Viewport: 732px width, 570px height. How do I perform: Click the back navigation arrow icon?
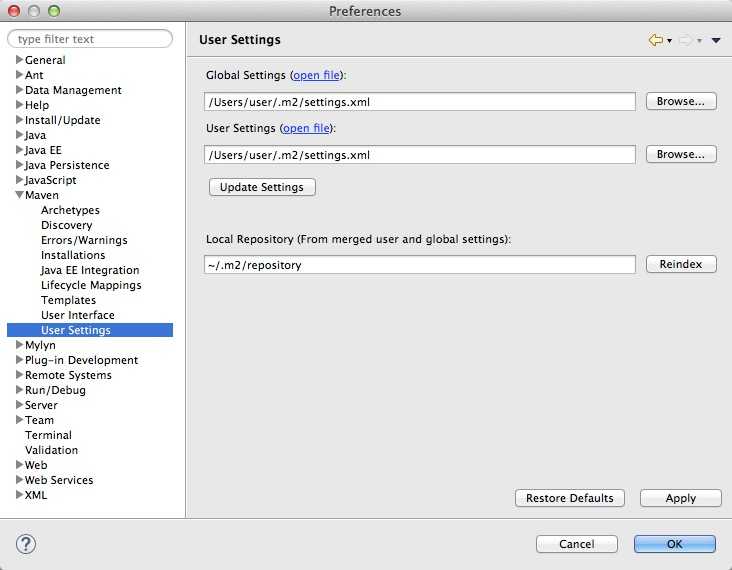[x=655, y=40]
